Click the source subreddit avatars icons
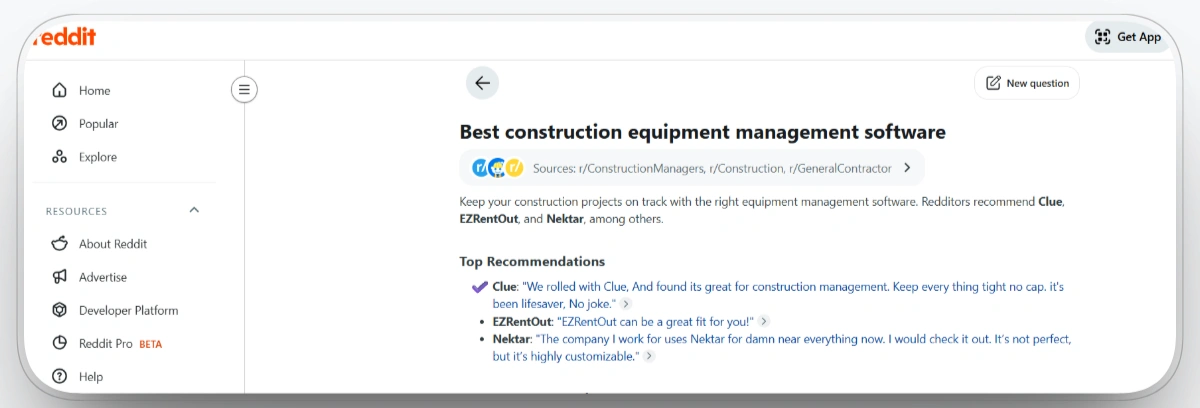This screenshot has height=408, width=1200. [x=498, y=168]
